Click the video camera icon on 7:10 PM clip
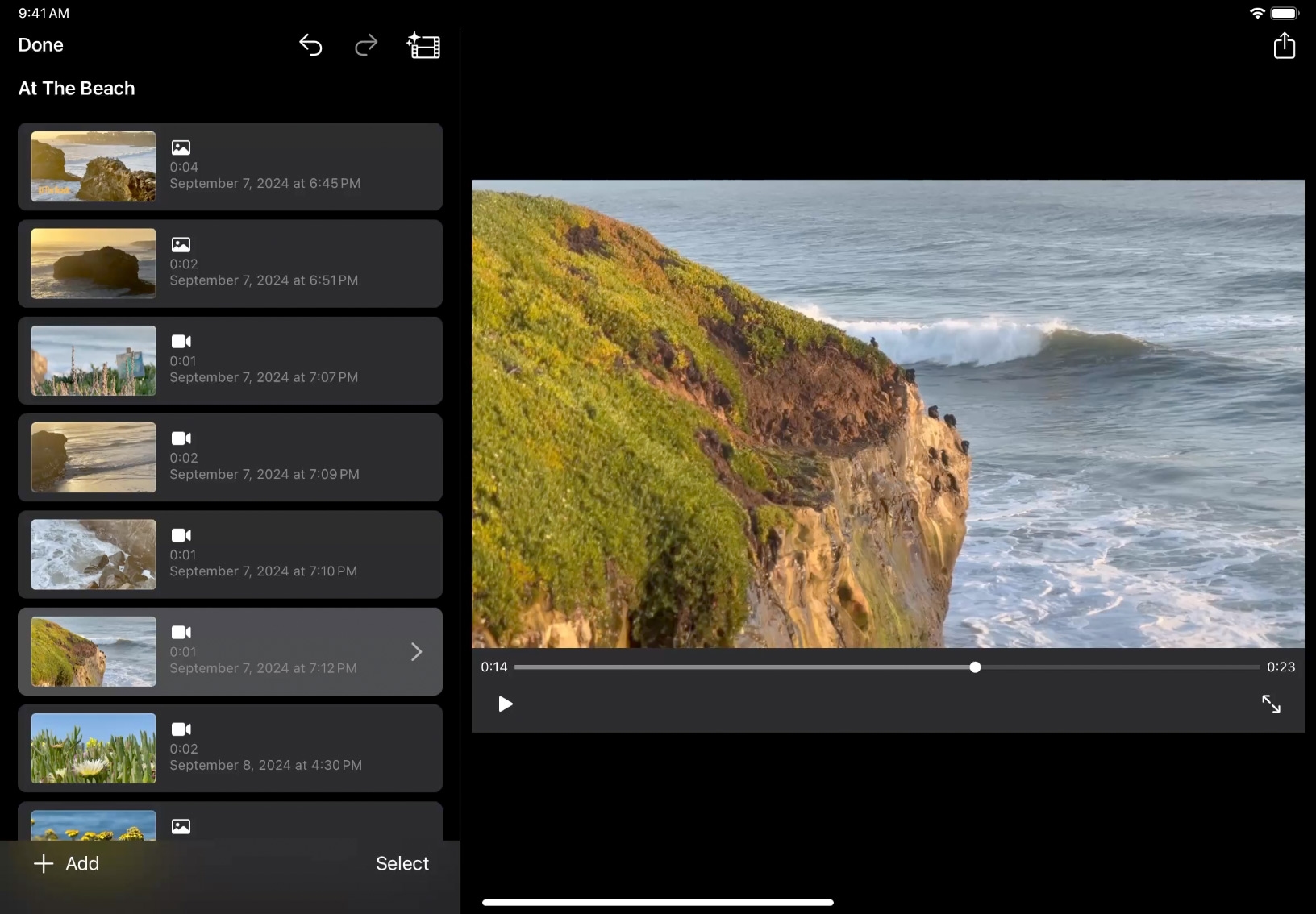 click(181, 535)
